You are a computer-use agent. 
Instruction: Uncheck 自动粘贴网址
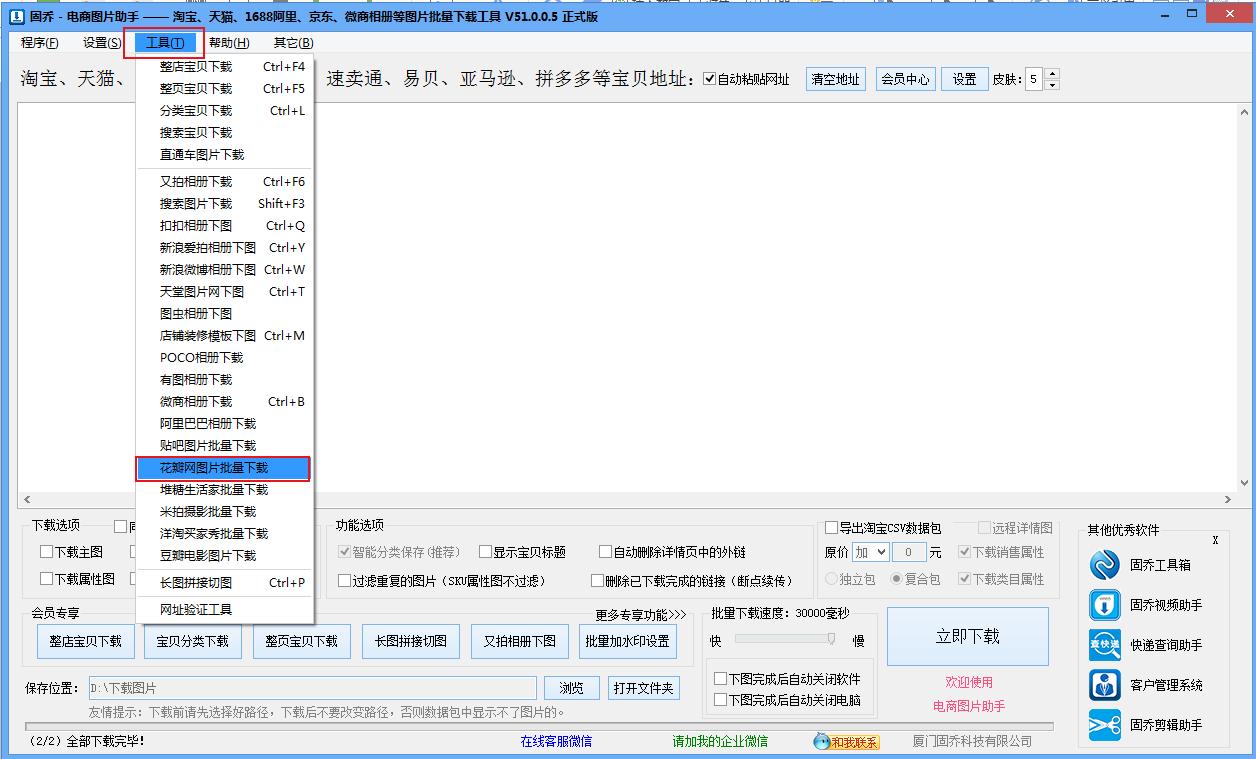tap(709, 79)
